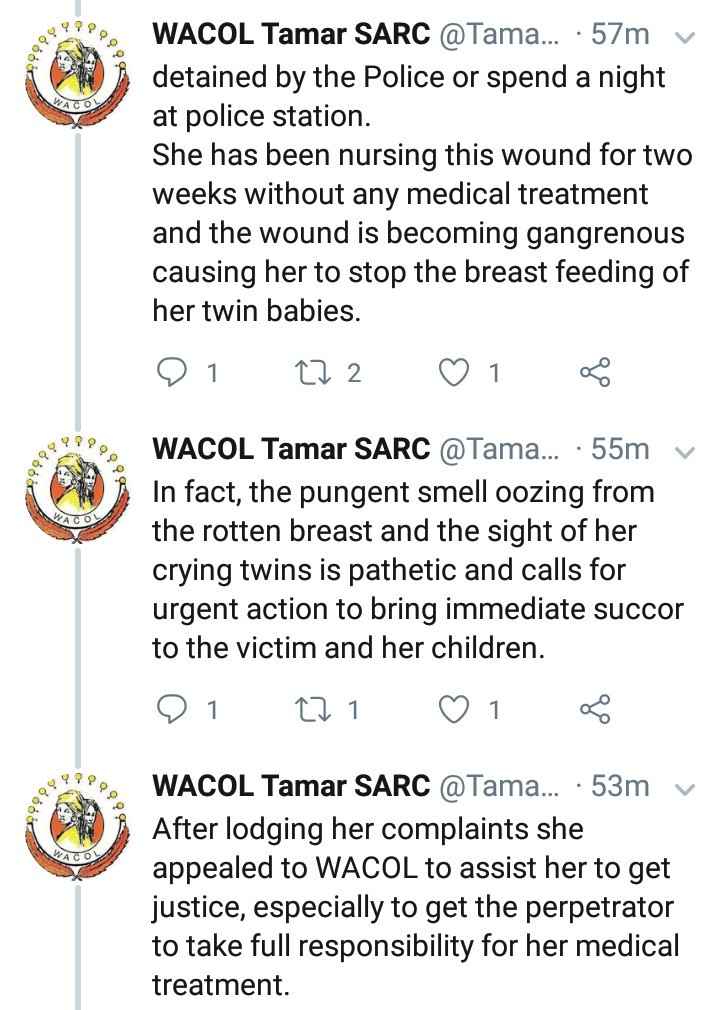Open WACOL avatar on the 57m tweet
Screen dimensions: 720x1010
[x=77, y=75]
